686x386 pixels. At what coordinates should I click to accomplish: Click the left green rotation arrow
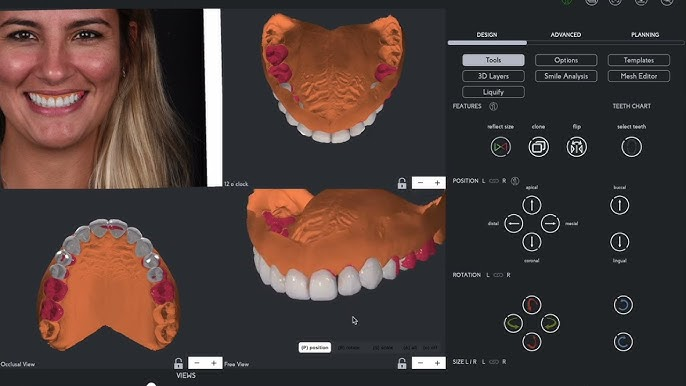point(513,323)
